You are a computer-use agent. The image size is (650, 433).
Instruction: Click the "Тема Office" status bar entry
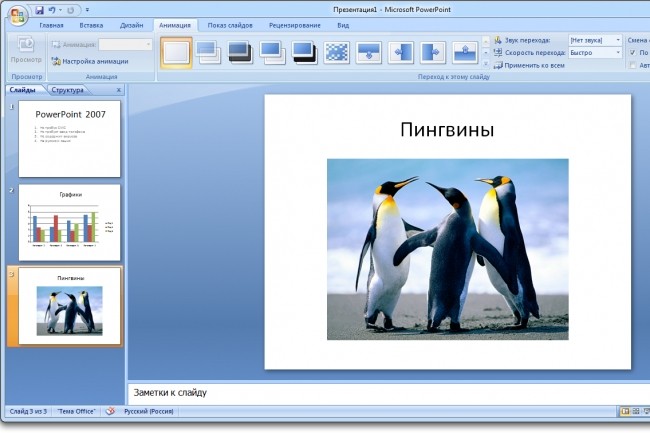(x=76, y=411)
